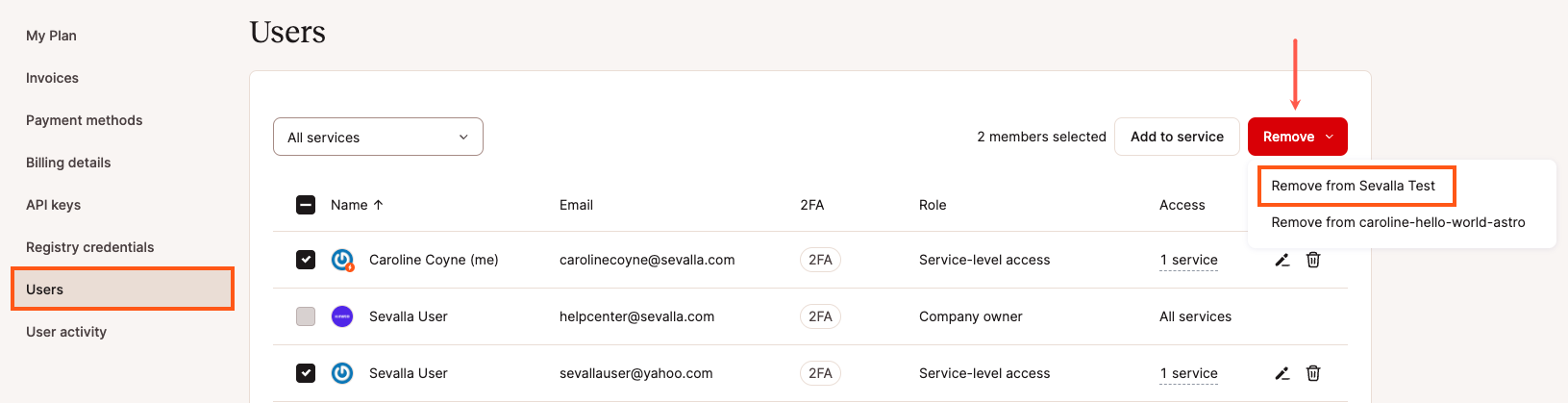Screen dimensions: 1568x403
Task: Uncheck the Caroline Coyne row checkbox
Action: pos(306,260)
